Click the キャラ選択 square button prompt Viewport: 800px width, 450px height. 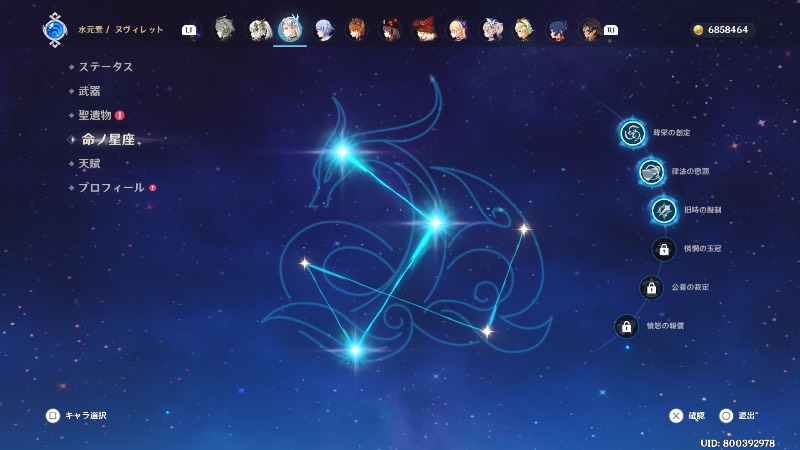coord(77,416)
